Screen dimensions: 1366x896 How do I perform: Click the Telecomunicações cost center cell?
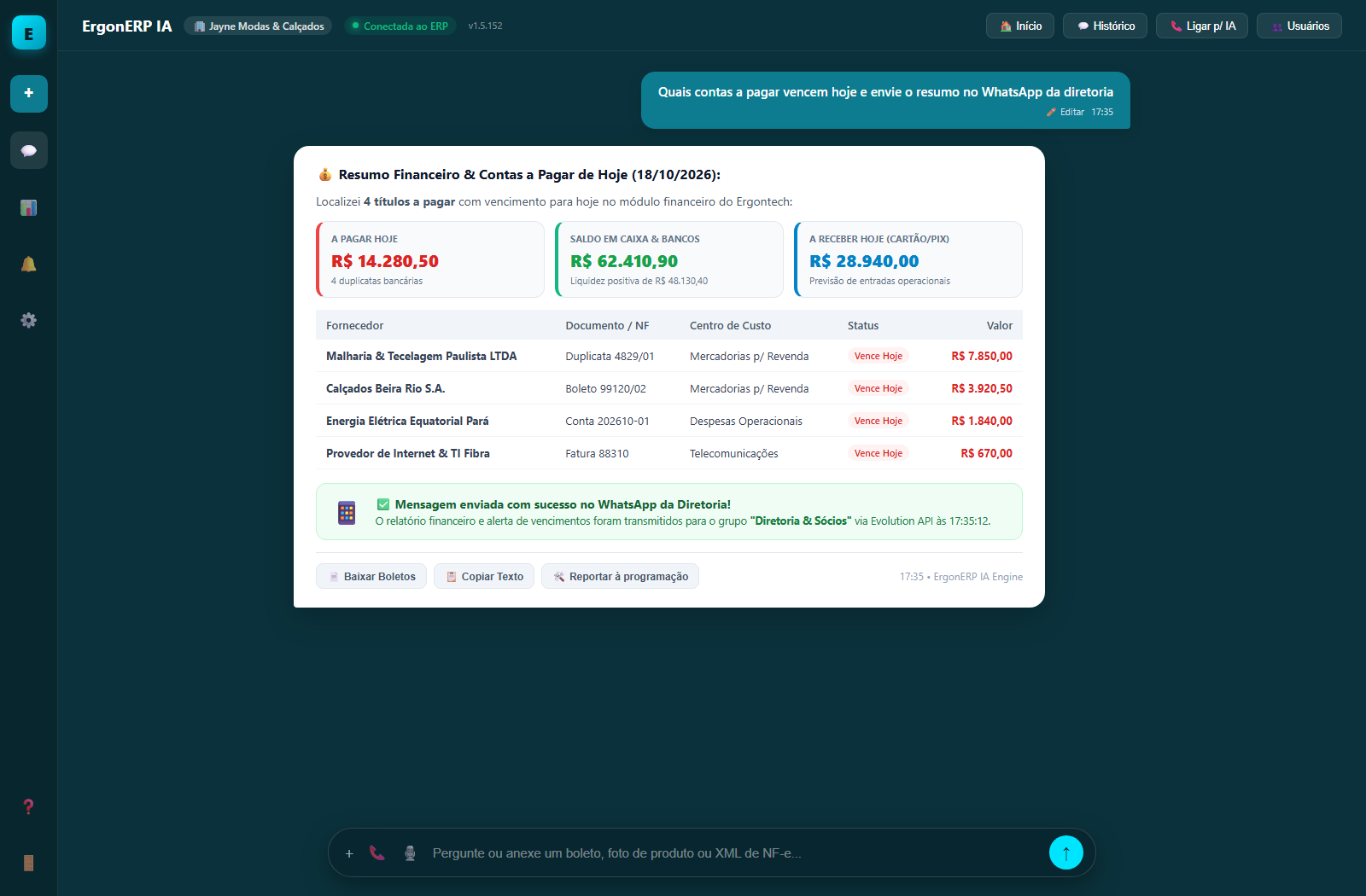(x=733, y=453)
